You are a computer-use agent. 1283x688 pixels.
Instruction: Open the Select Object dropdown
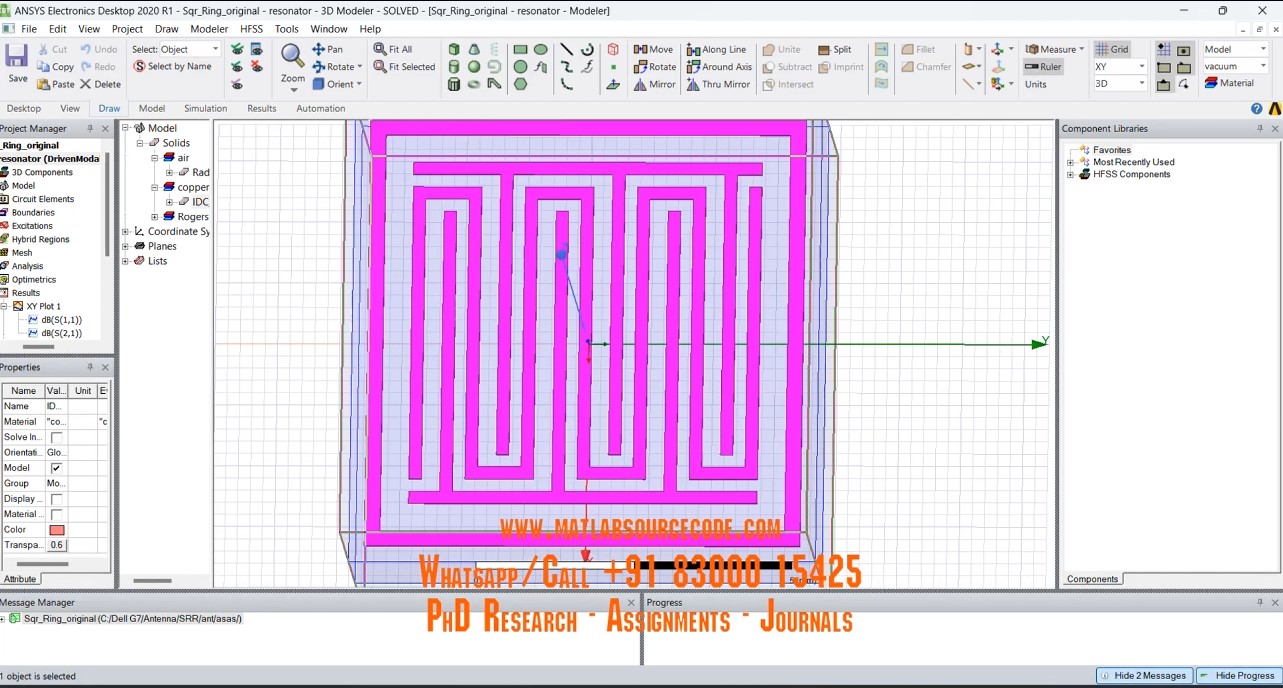pos(214,49)
